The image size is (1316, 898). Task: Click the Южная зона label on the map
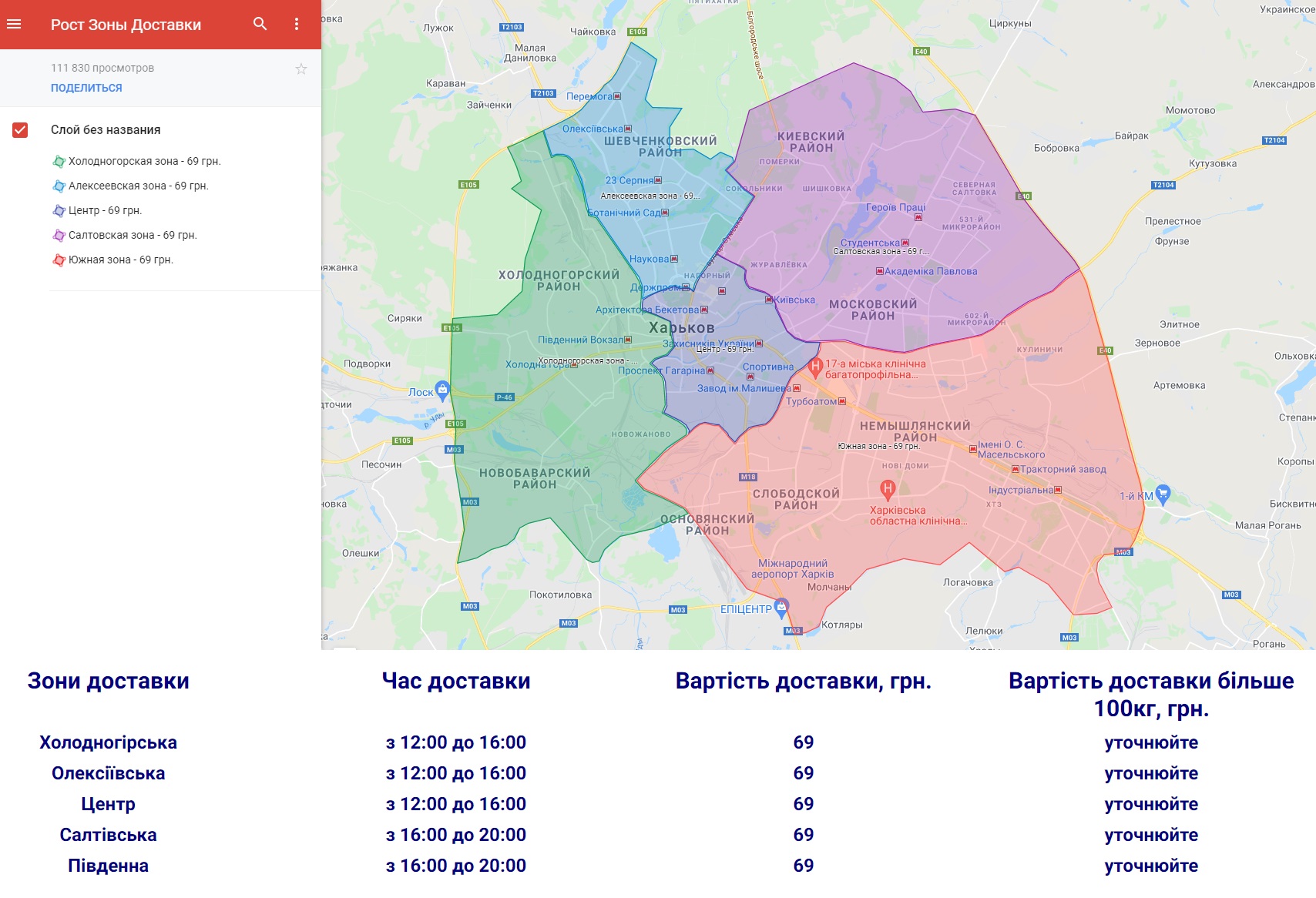[878, 446]
